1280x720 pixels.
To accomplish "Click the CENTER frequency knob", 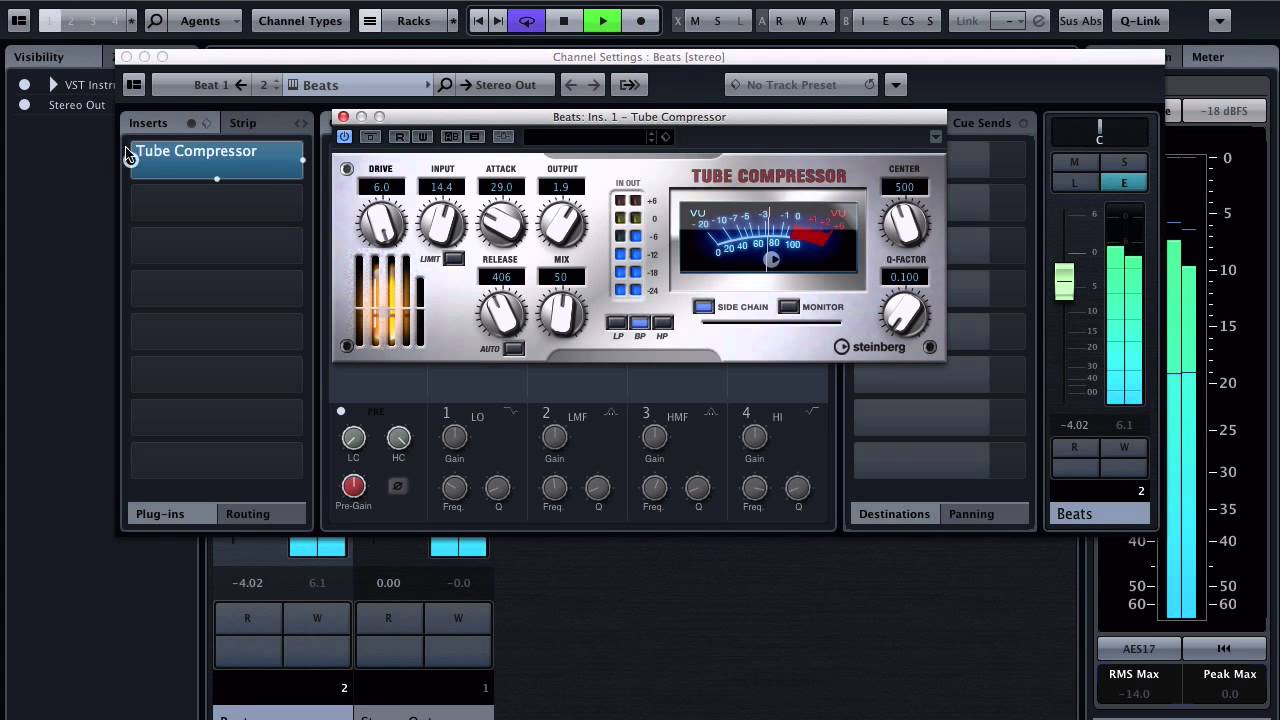I will [x=905, y=223].
